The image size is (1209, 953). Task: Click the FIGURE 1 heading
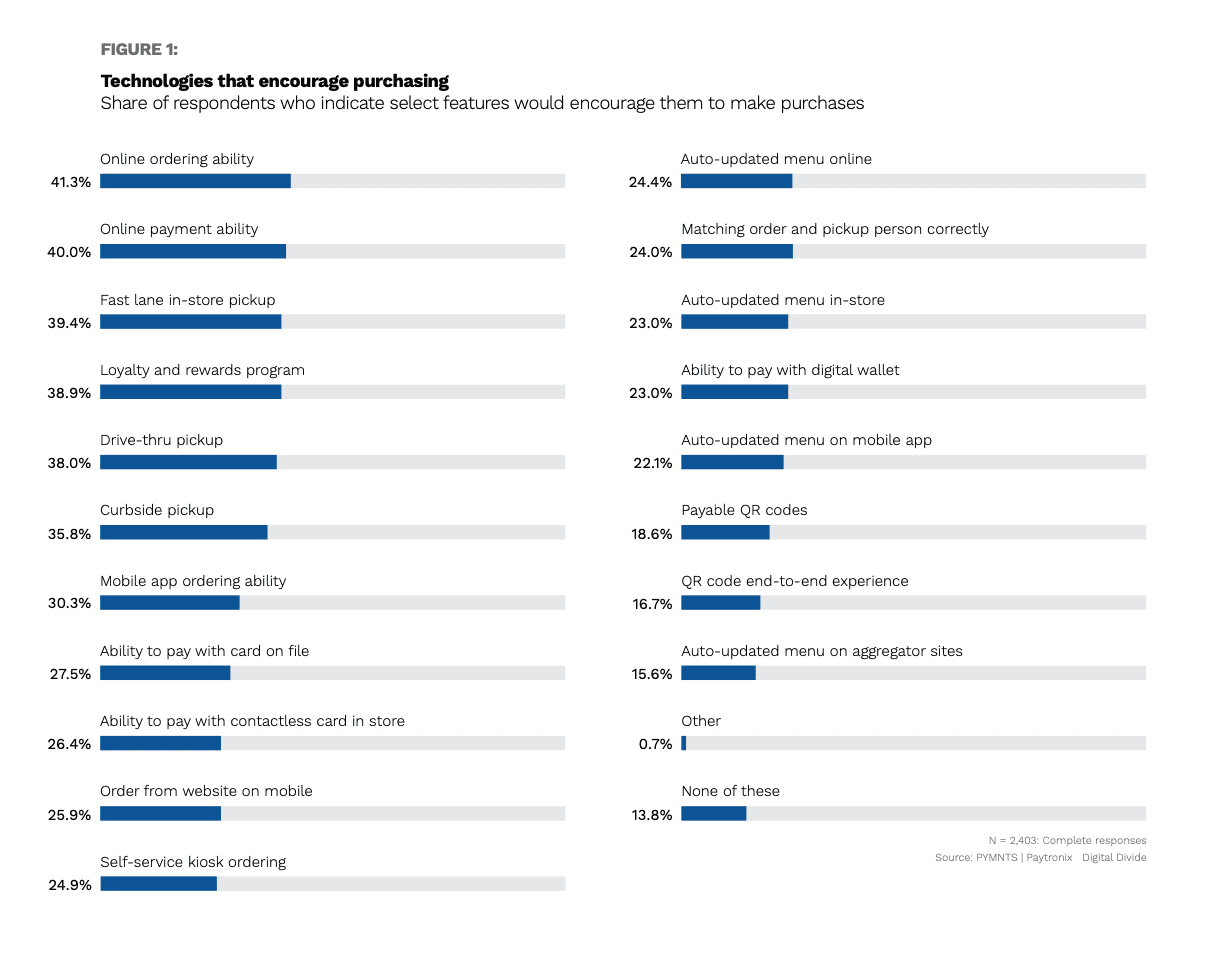point(139,49)
